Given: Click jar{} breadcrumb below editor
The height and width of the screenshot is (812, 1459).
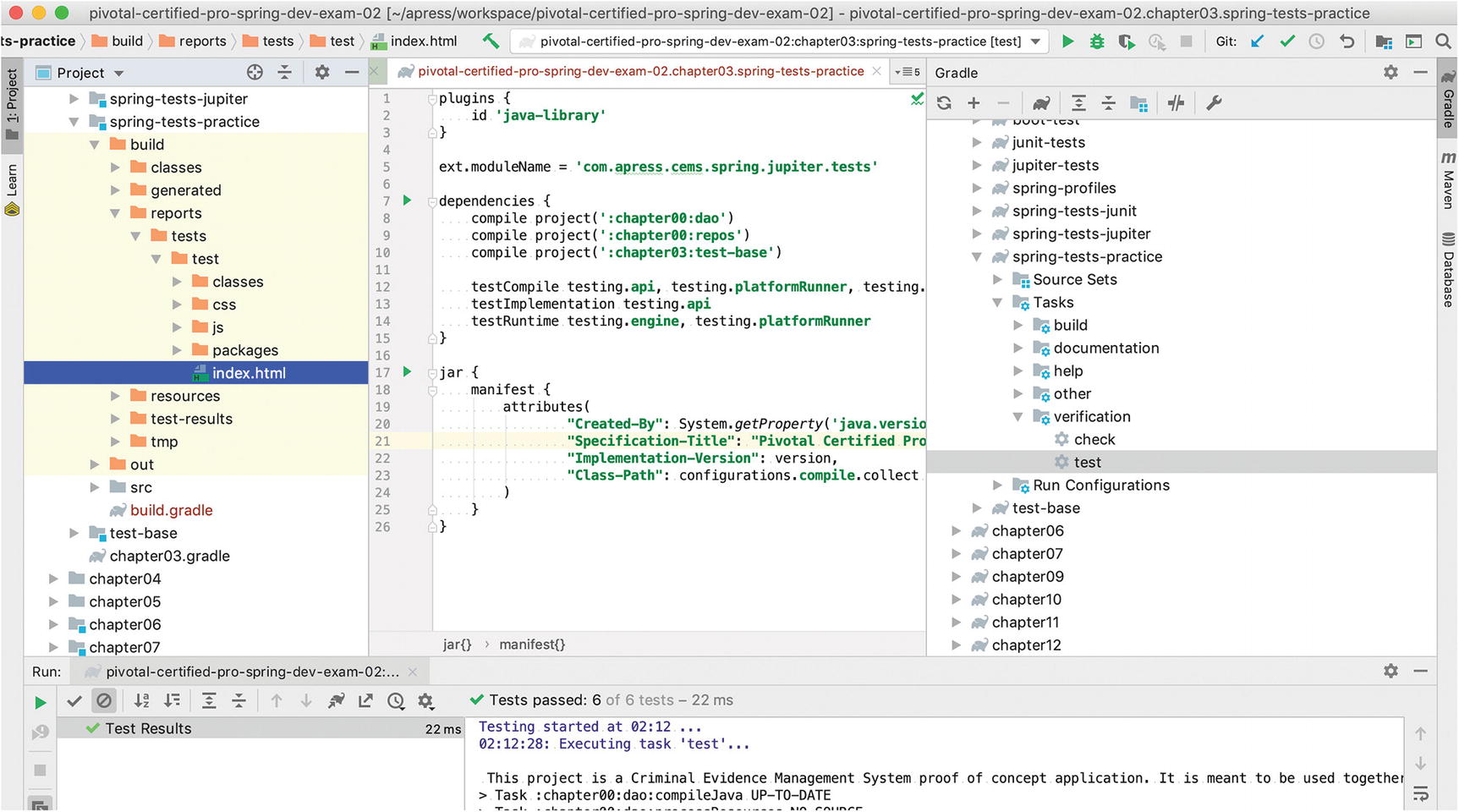Looking at the screenshot, I should [457, 645].
